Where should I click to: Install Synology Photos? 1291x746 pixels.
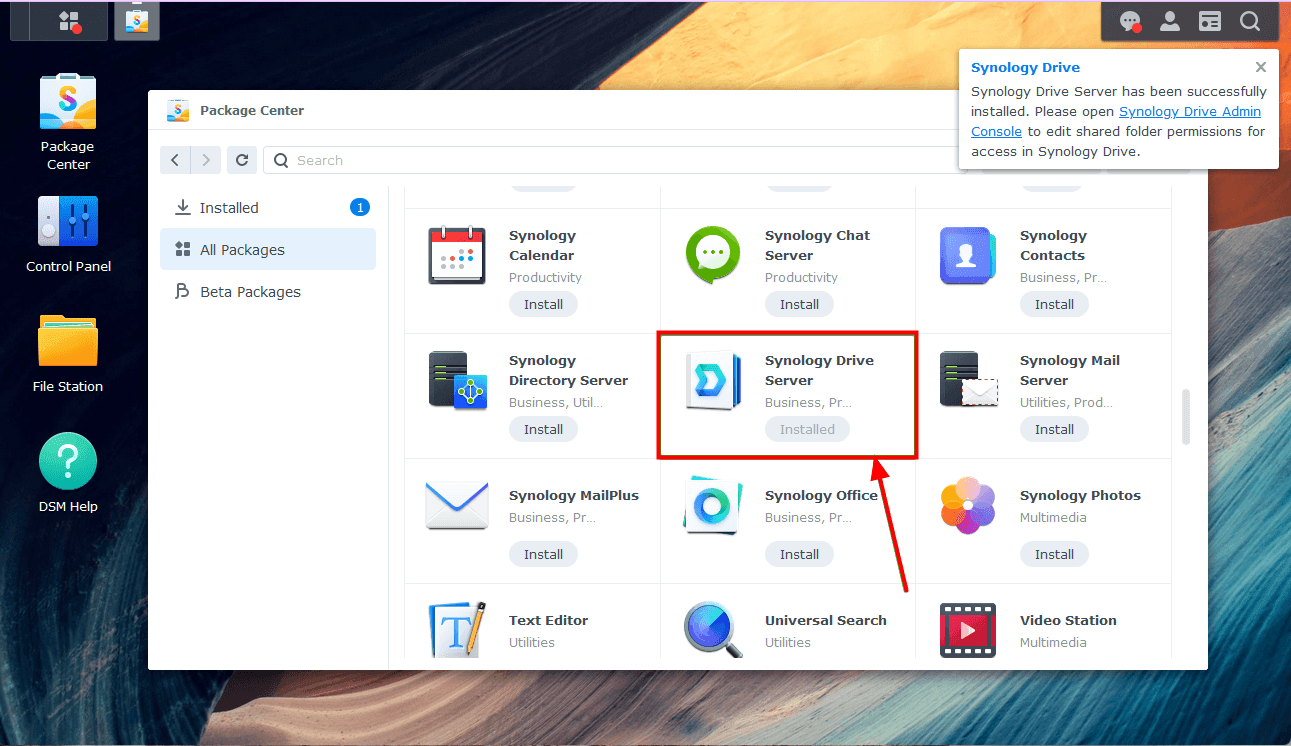point(1055,555)
